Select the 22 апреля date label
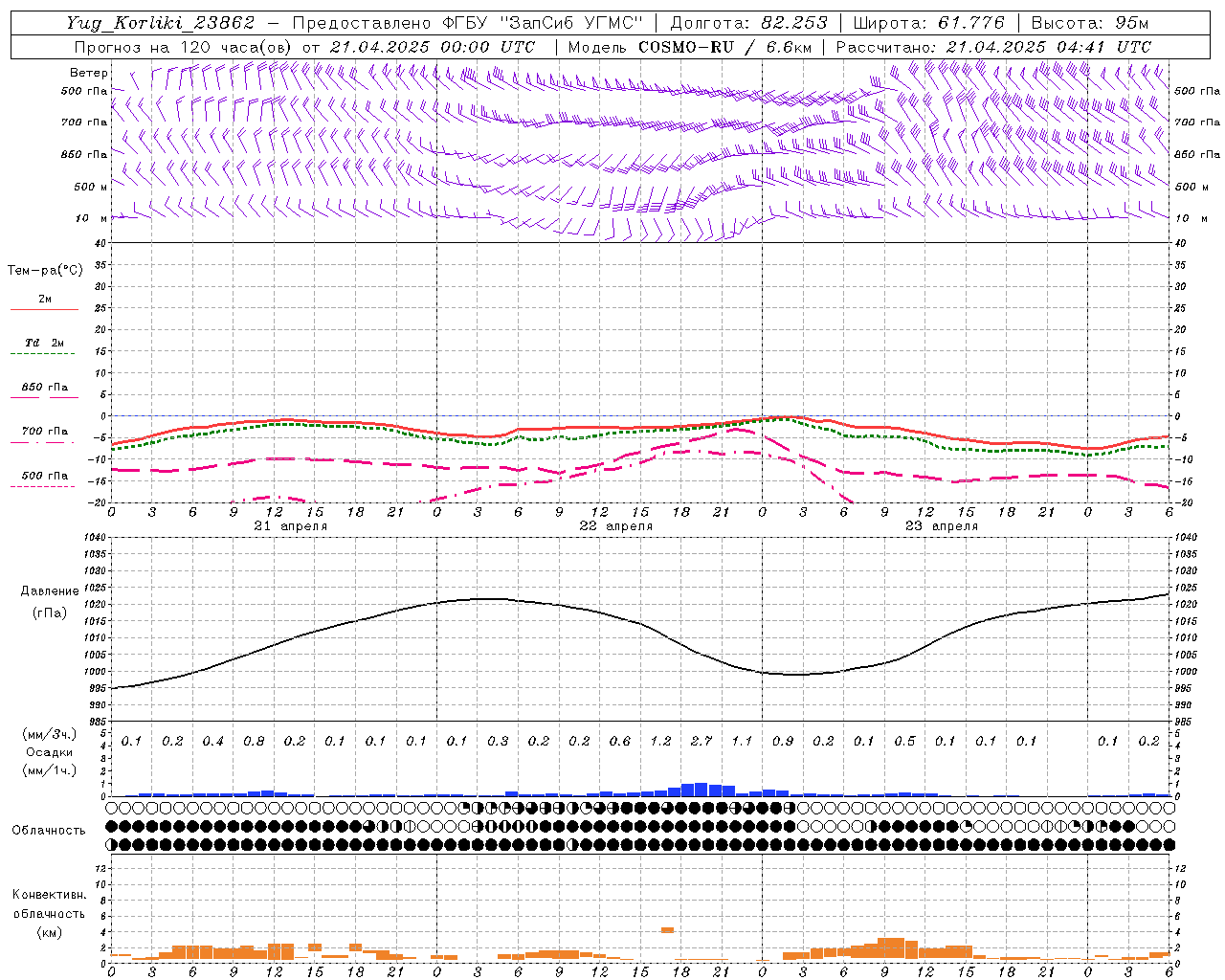This screenshot has width=1225, height=980. [x=615, y=526]
